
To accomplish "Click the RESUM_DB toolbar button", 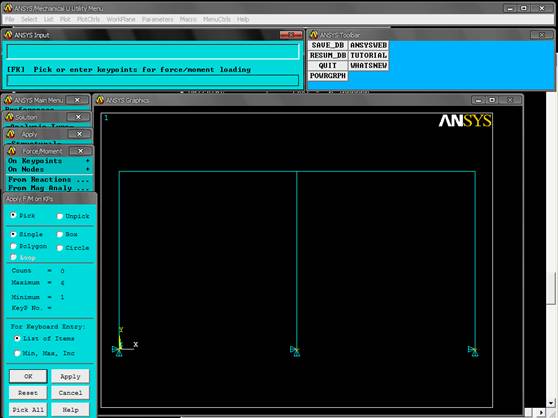I will (x=328, y=55).
